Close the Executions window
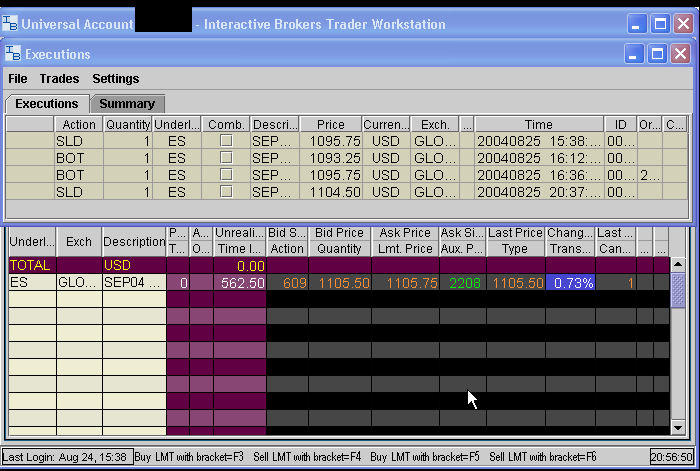The image size is (700, 471). (681, 54)
